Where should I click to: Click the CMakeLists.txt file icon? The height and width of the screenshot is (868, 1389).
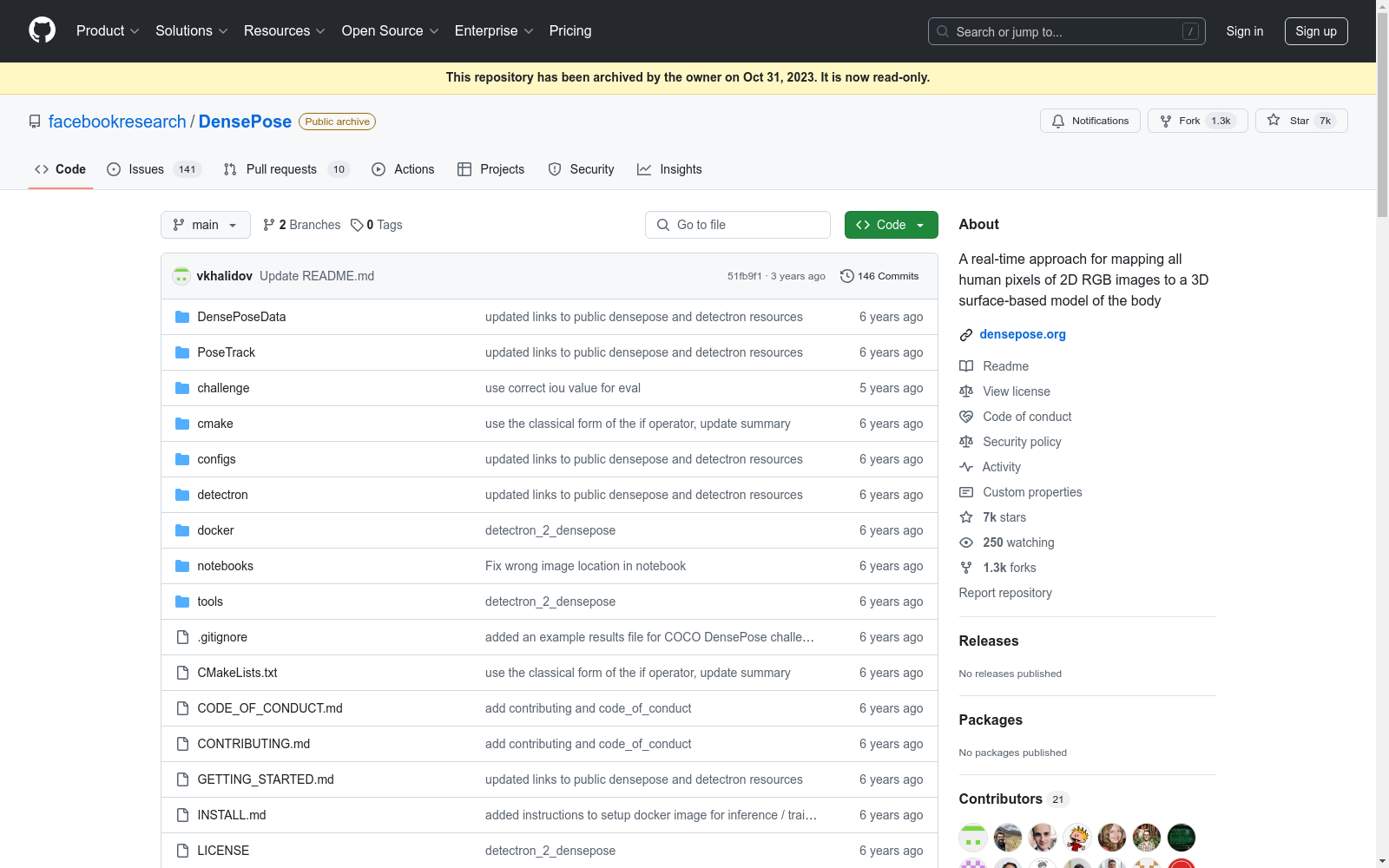pyautogui.click(x=182, y=673)
